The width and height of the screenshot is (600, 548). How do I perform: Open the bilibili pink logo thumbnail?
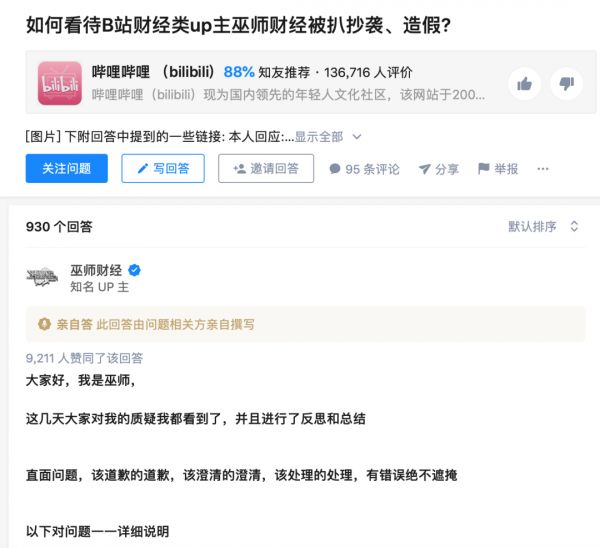pyautogui.click(x=59, y=83)
